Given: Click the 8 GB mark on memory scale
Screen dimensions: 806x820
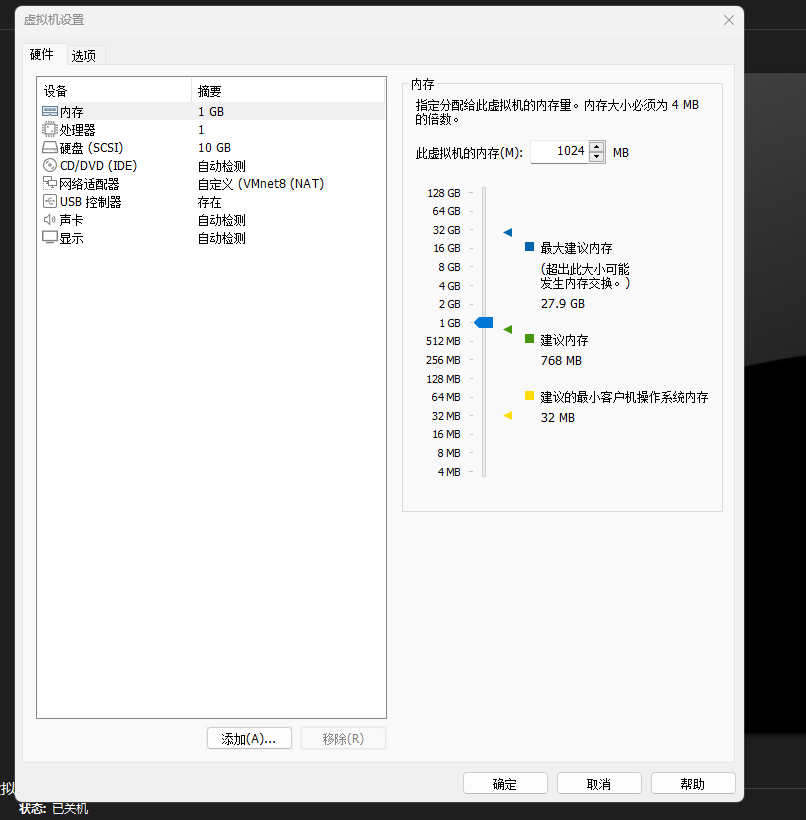Looking at the screenshot, I should click(x=449, y=267).
